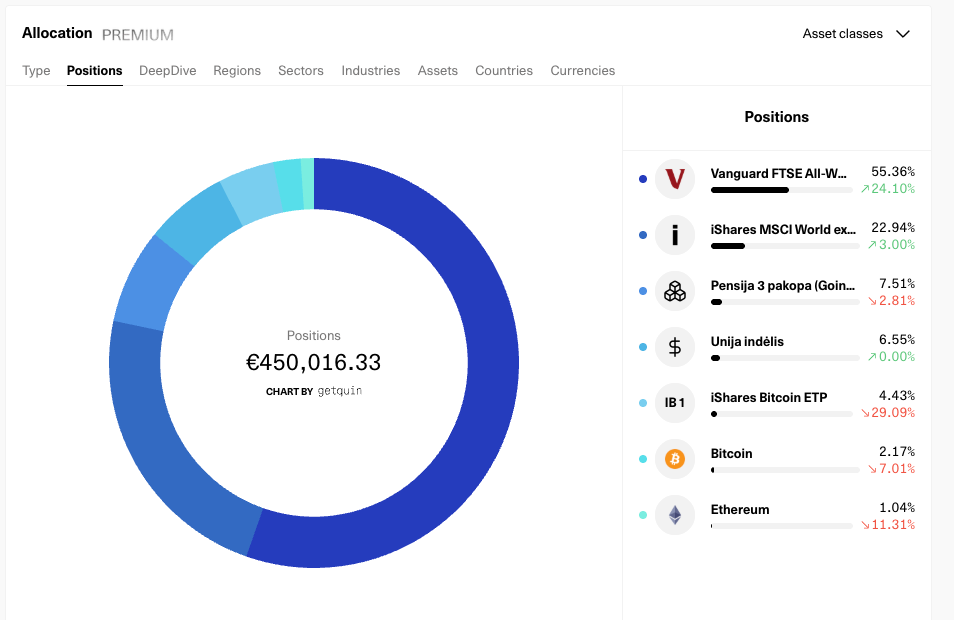Switch to the Currencies tab
The height and width of the screenshot is (620, 954).
click(582, 71)
